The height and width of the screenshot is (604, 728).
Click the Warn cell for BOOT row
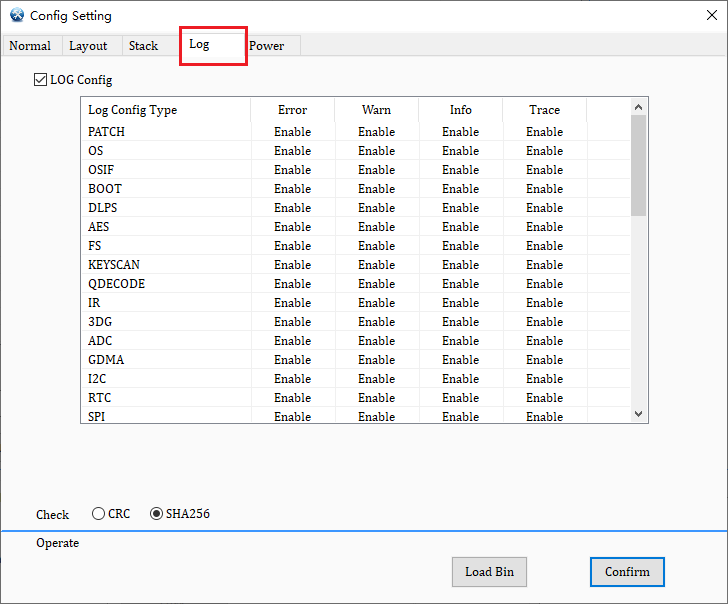[x=376, y=189]
